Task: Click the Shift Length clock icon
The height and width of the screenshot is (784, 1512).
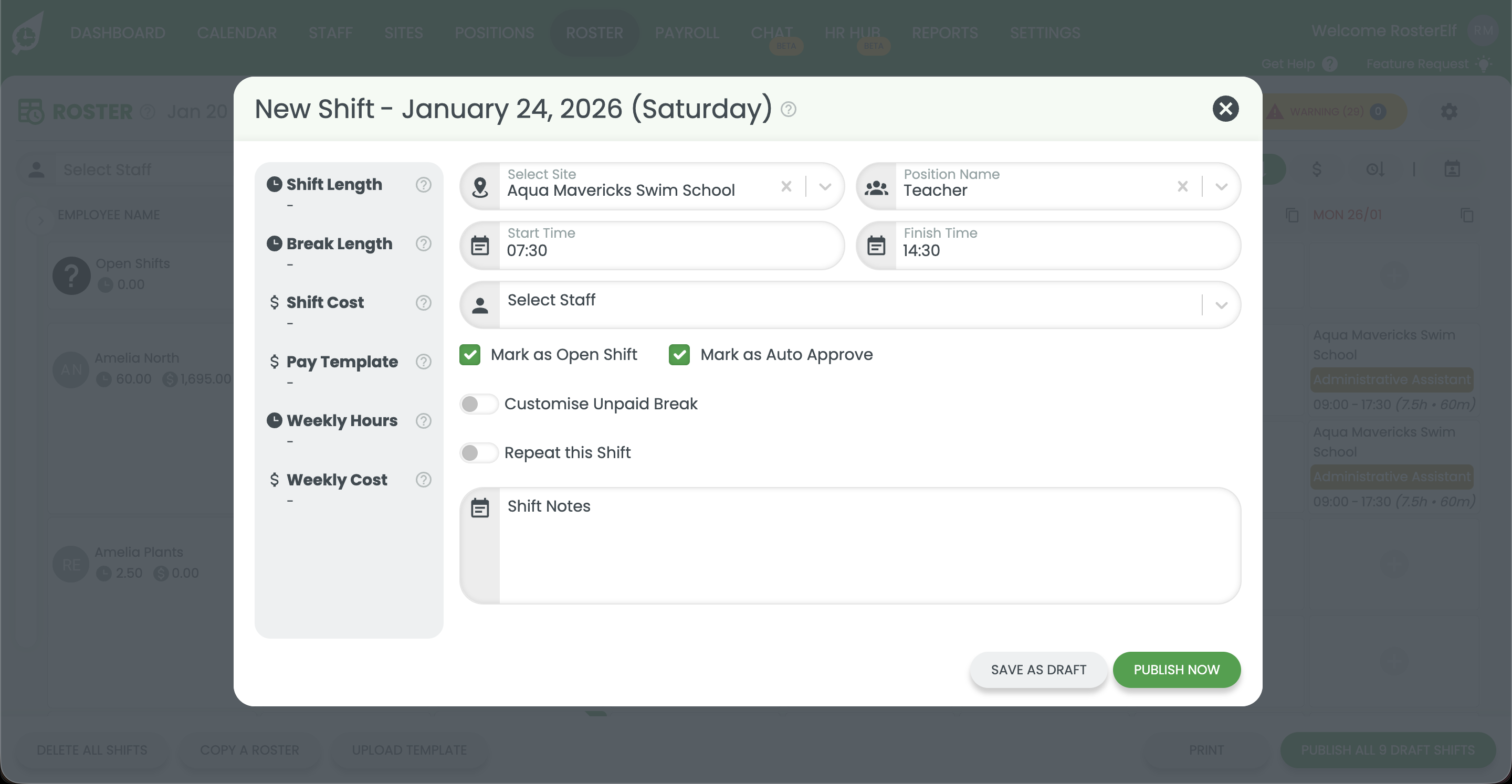Action: pyautogui.click(x=275, y=184)
